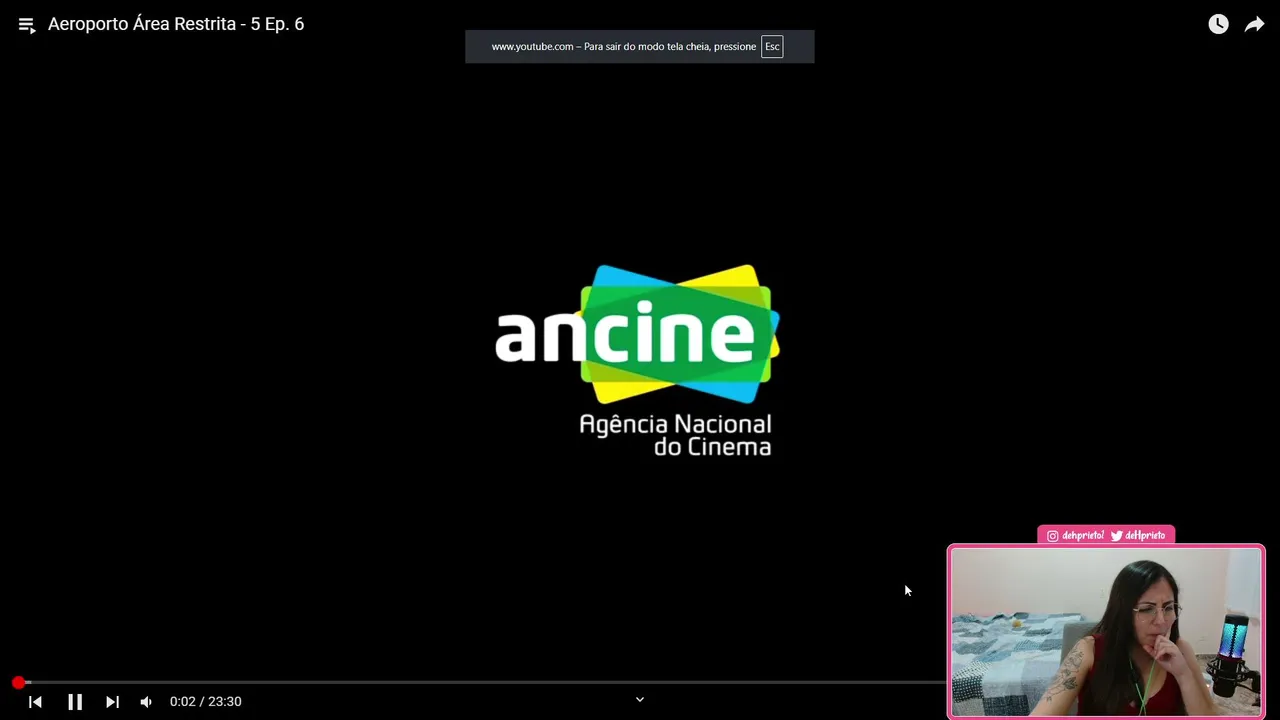Click the Twitter handle on webcam banner
The image size is (1280, 720).
point(1138,536)
